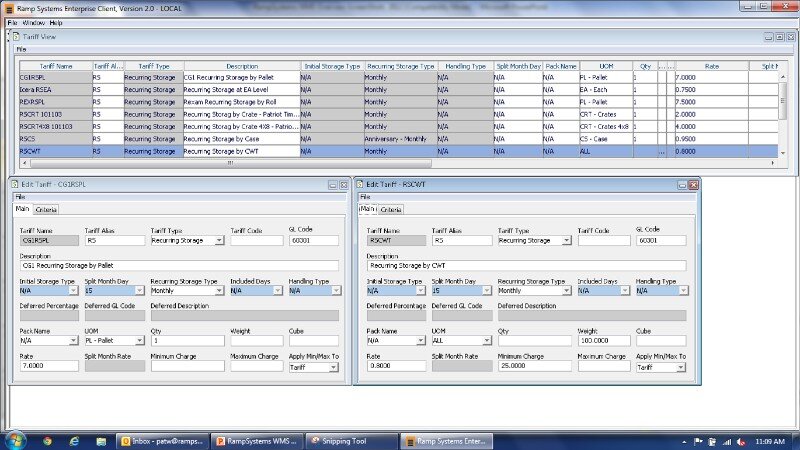This screenshot has height=450, width=800.
Task: Click the Tariff View window icon
Action: [15, 37]
